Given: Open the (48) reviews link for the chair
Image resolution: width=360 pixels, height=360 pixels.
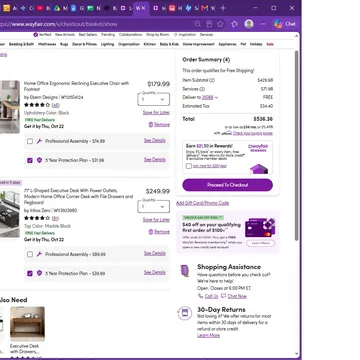Looking at the screenshot, I should tap(56, 105).
